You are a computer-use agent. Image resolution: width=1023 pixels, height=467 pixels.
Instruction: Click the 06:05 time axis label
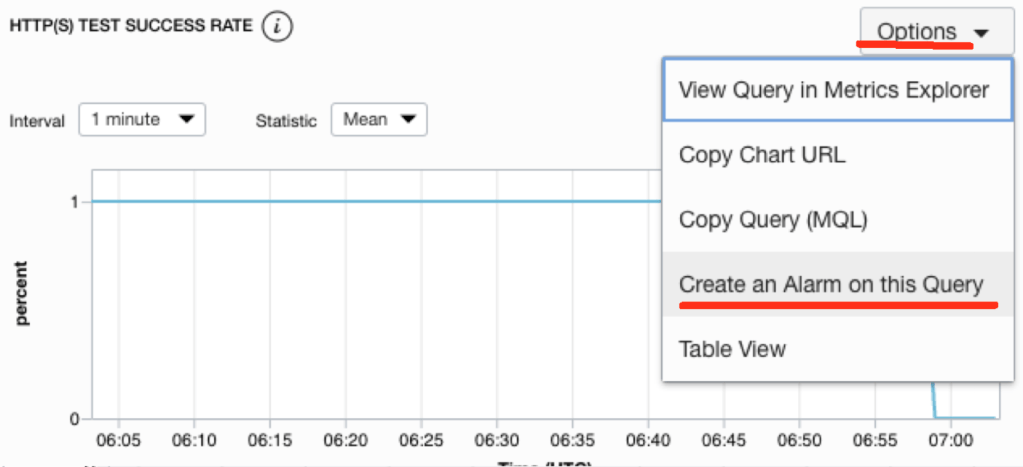click(118, 440)
